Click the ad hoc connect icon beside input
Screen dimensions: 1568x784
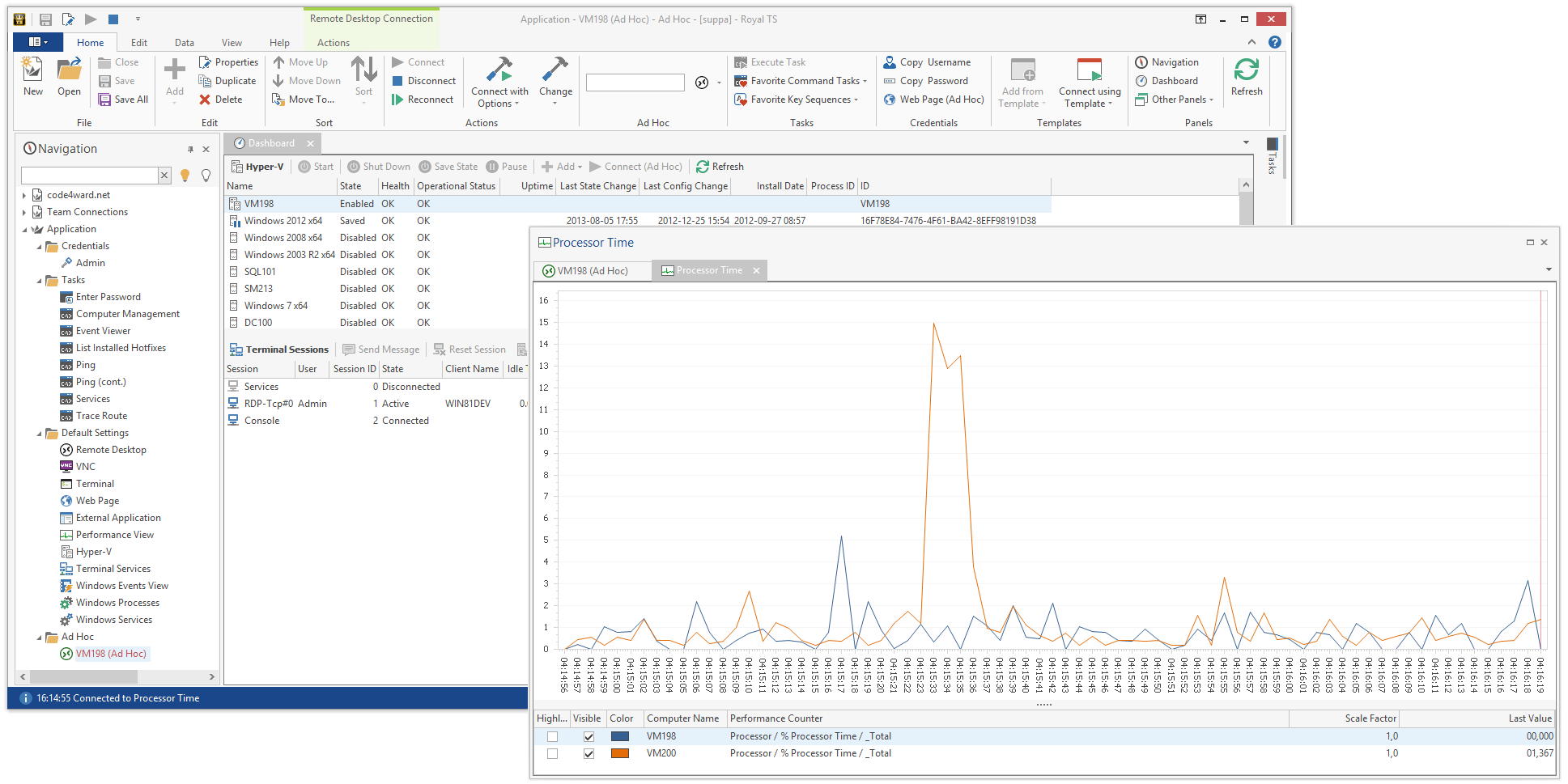702,83
